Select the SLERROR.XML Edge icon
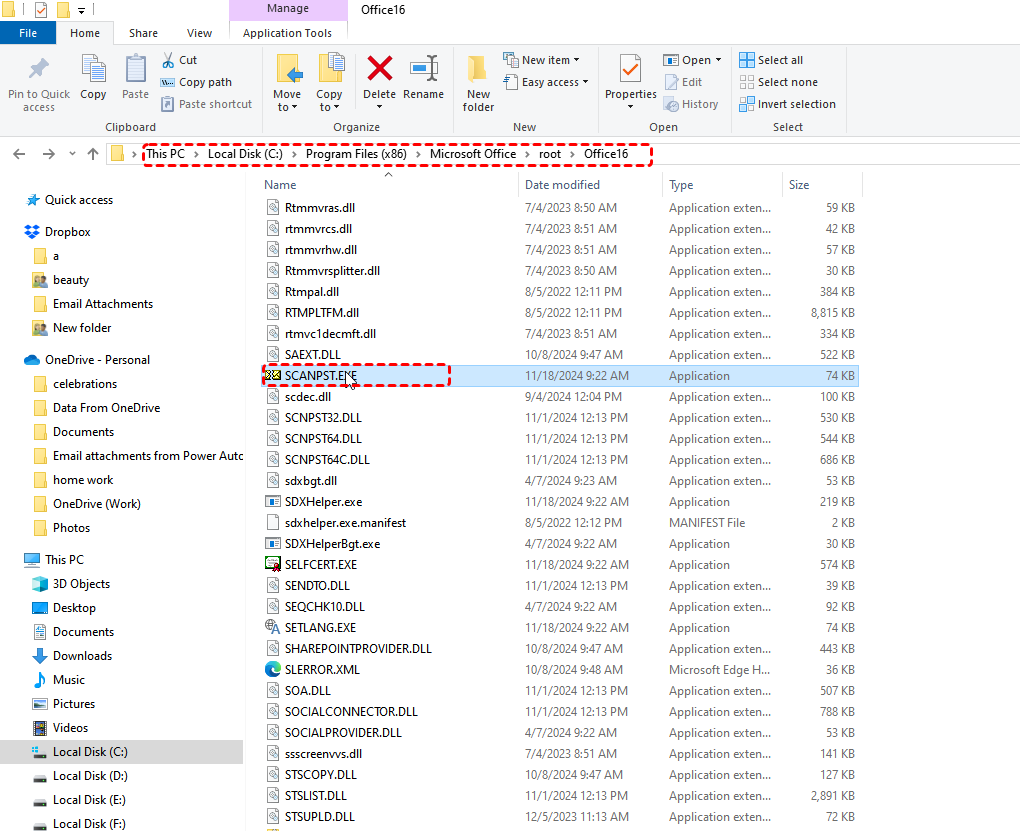 pyautogui.click(x=273, y=669)
